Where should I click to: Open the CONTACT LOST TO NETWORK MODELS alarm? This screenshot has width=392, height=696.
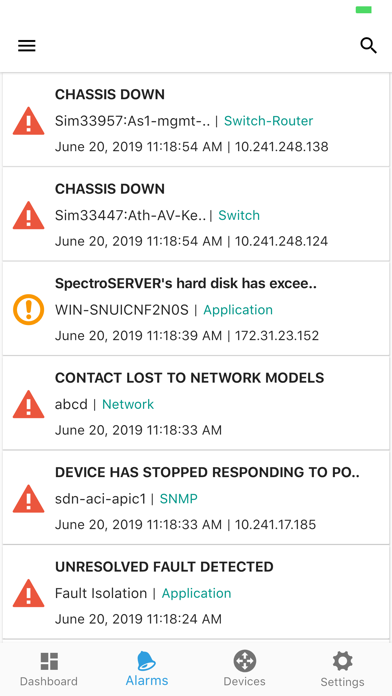(196, 403)
